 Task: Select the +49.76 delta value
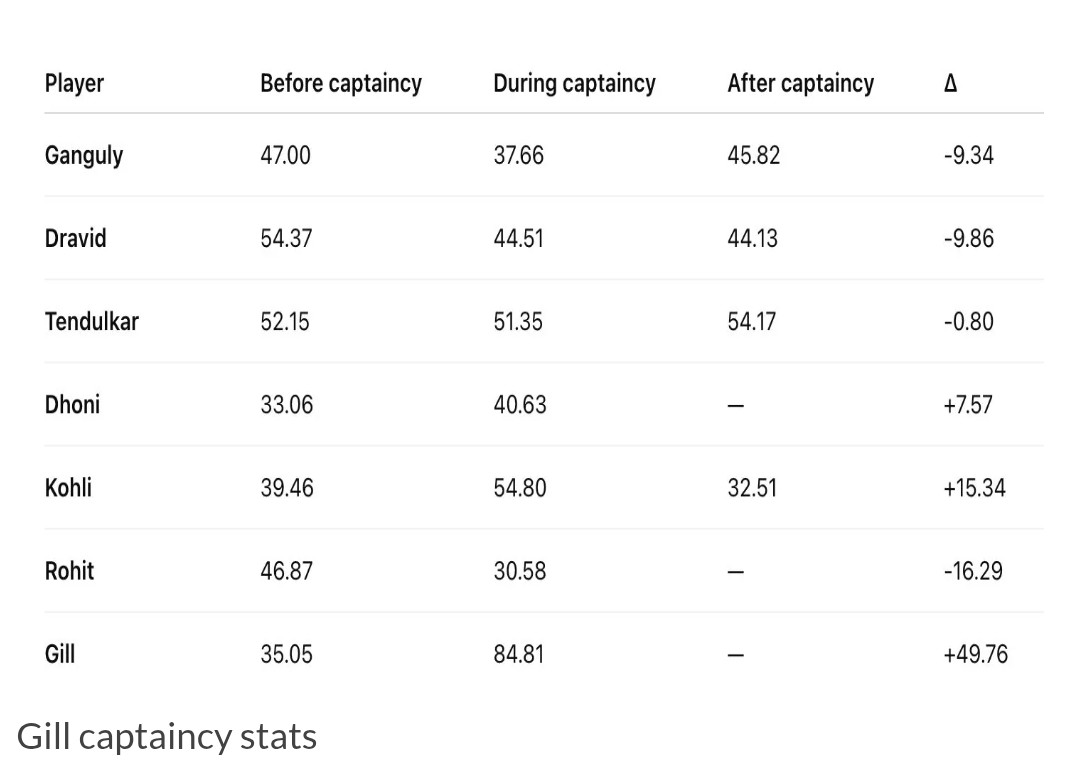[975, 654]
